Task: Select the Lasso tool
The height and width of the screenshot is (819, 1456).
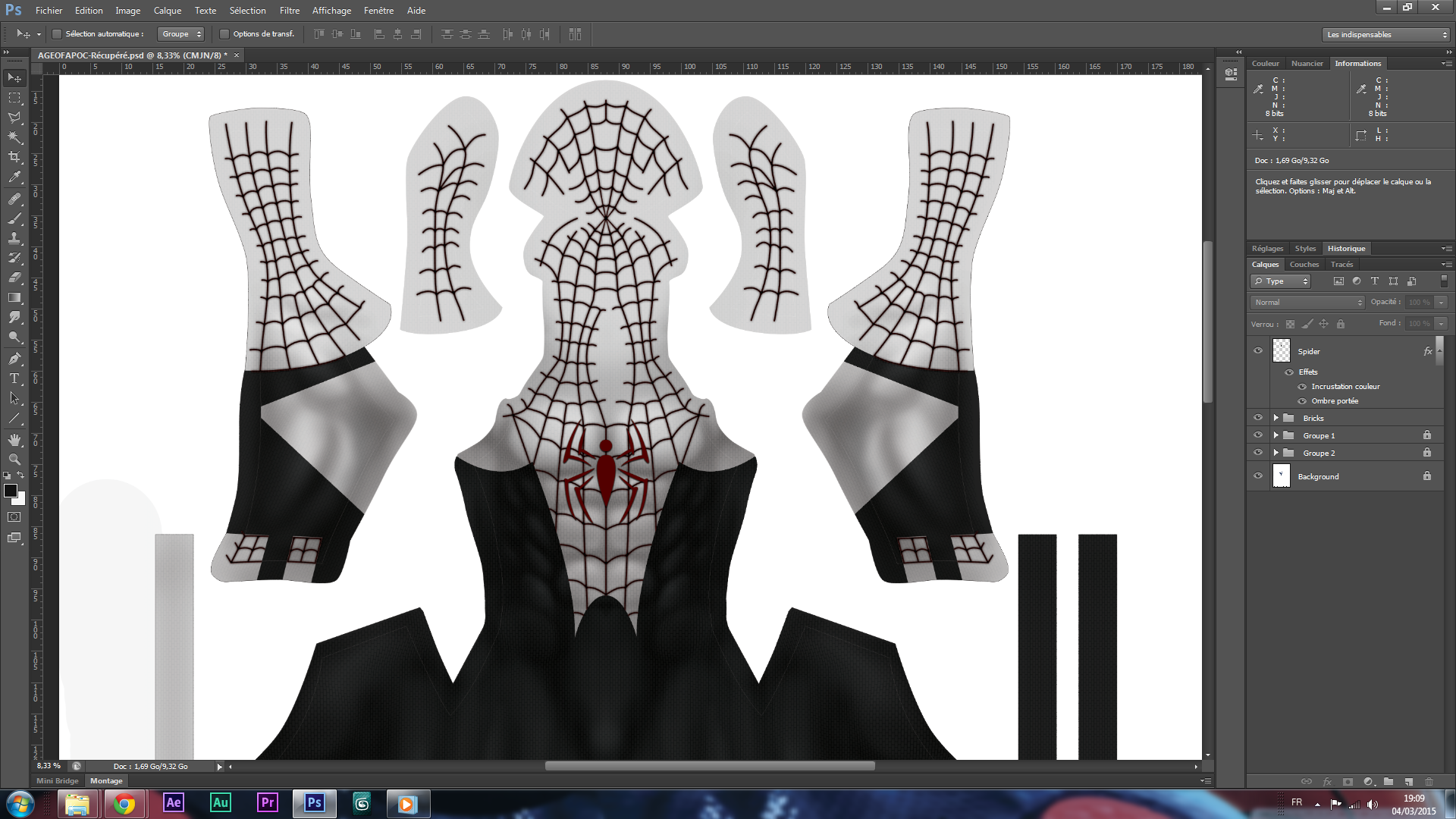Action: pos(14,118)
